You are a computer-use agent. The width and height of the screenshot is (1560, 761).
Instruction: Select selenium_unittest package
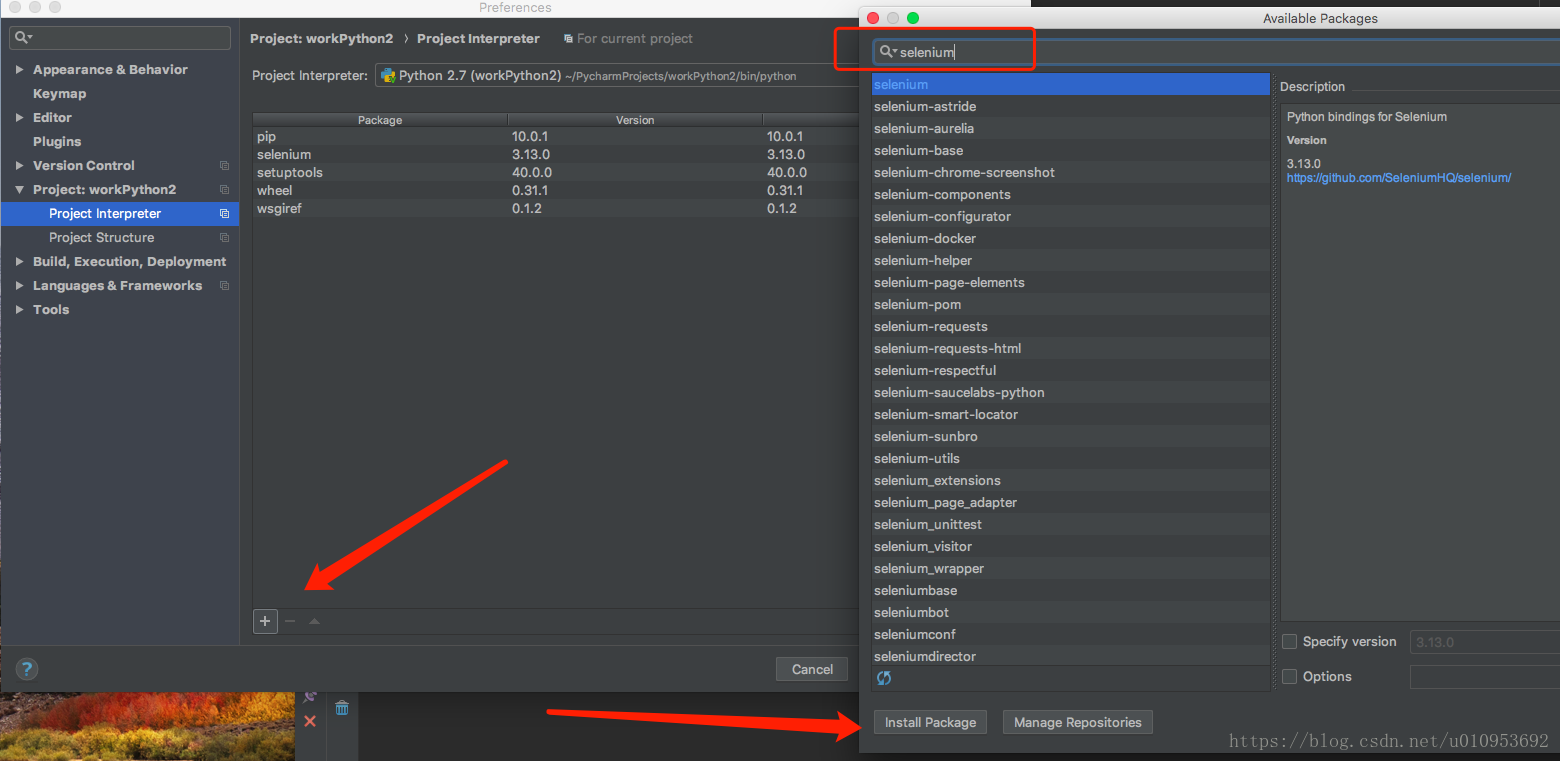click(1071, 525)
